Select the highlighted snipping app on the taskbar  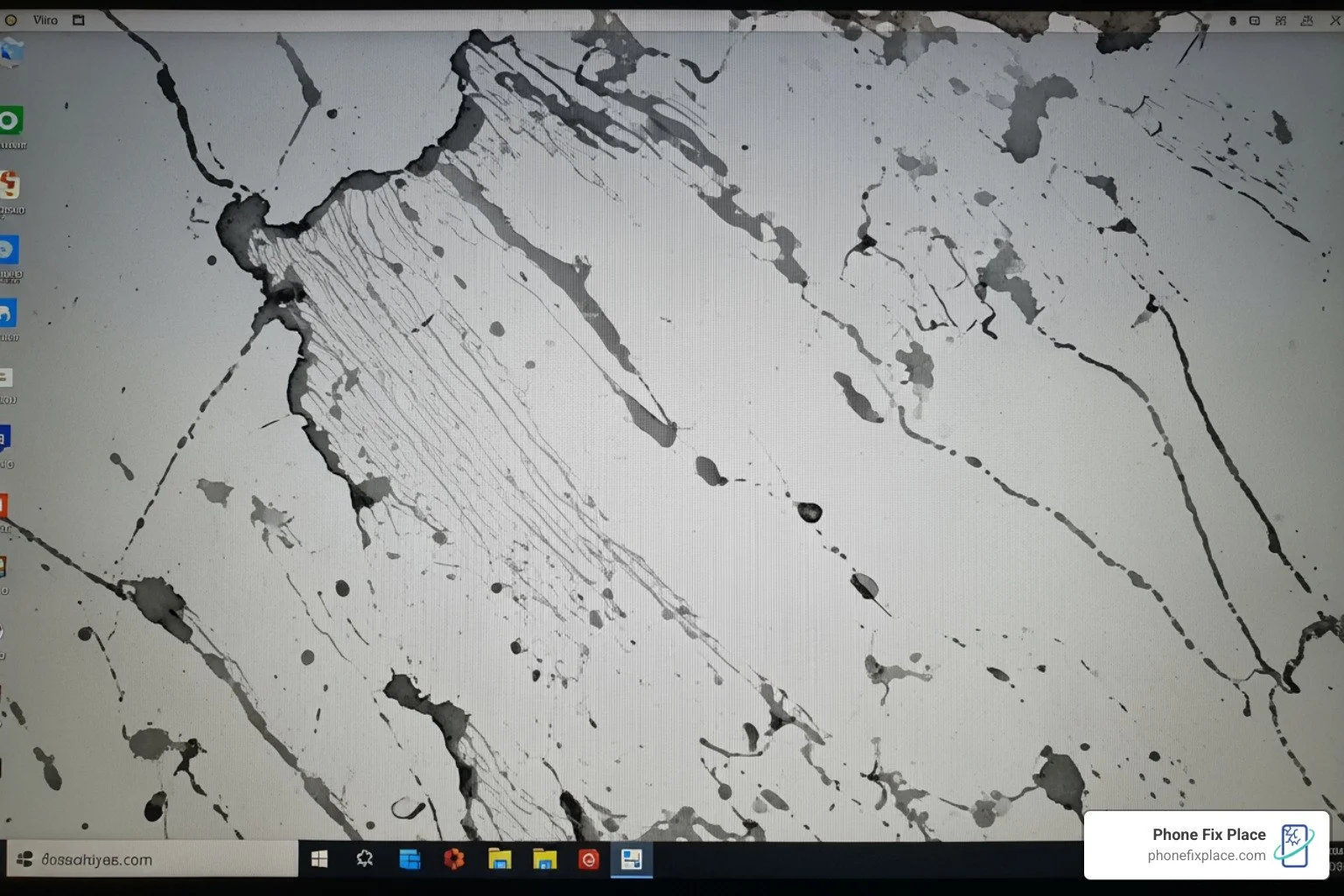(x=633, y=859)
